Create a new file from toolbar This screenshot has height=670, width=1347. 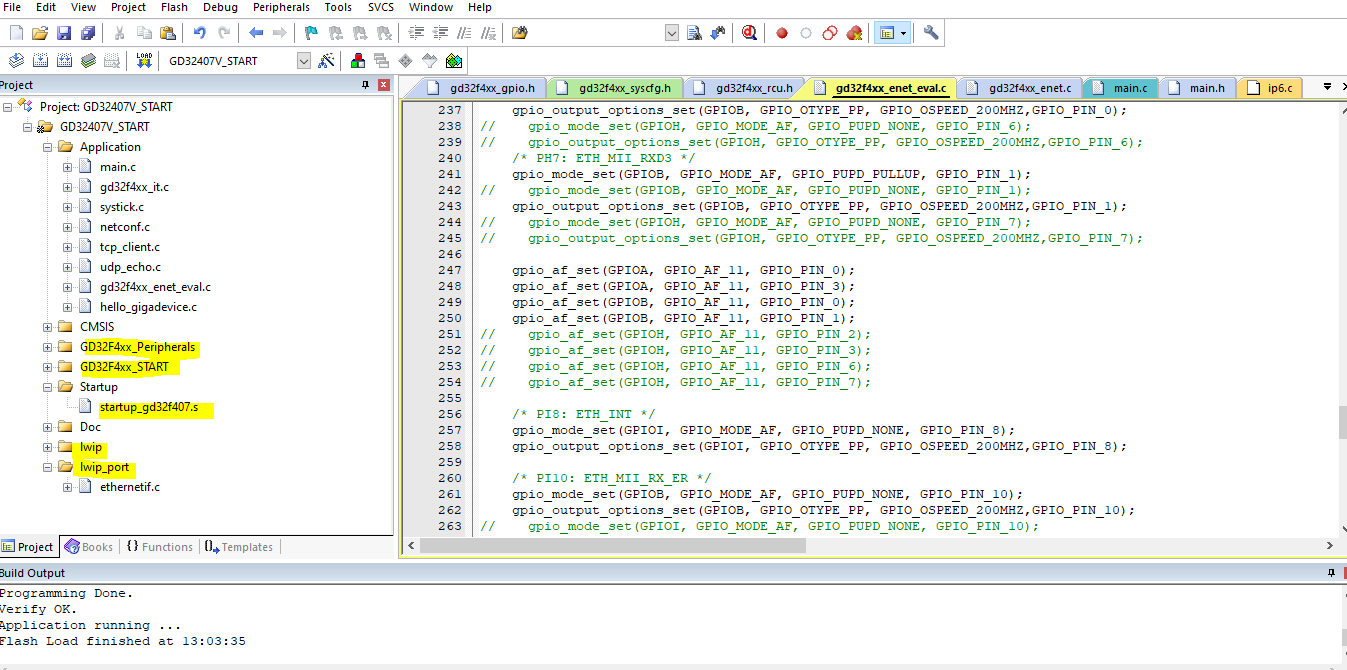(15, 33)
